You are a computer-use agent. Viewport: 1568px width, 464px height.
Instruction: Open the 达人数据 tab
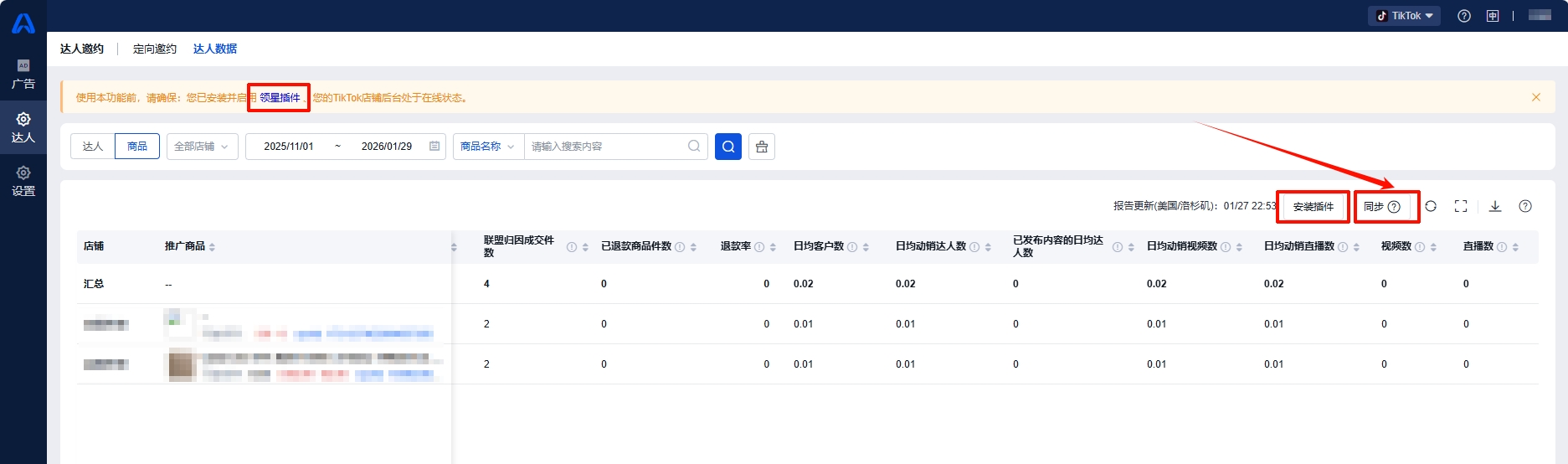pos(215,49)
